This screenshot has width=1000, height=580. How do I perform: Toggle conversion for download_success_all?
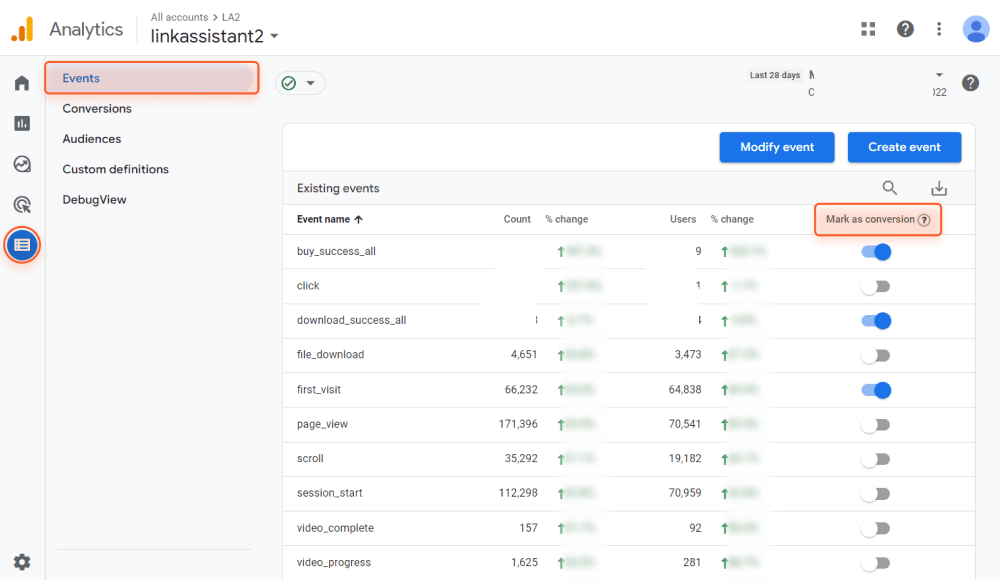click(876, 321)
